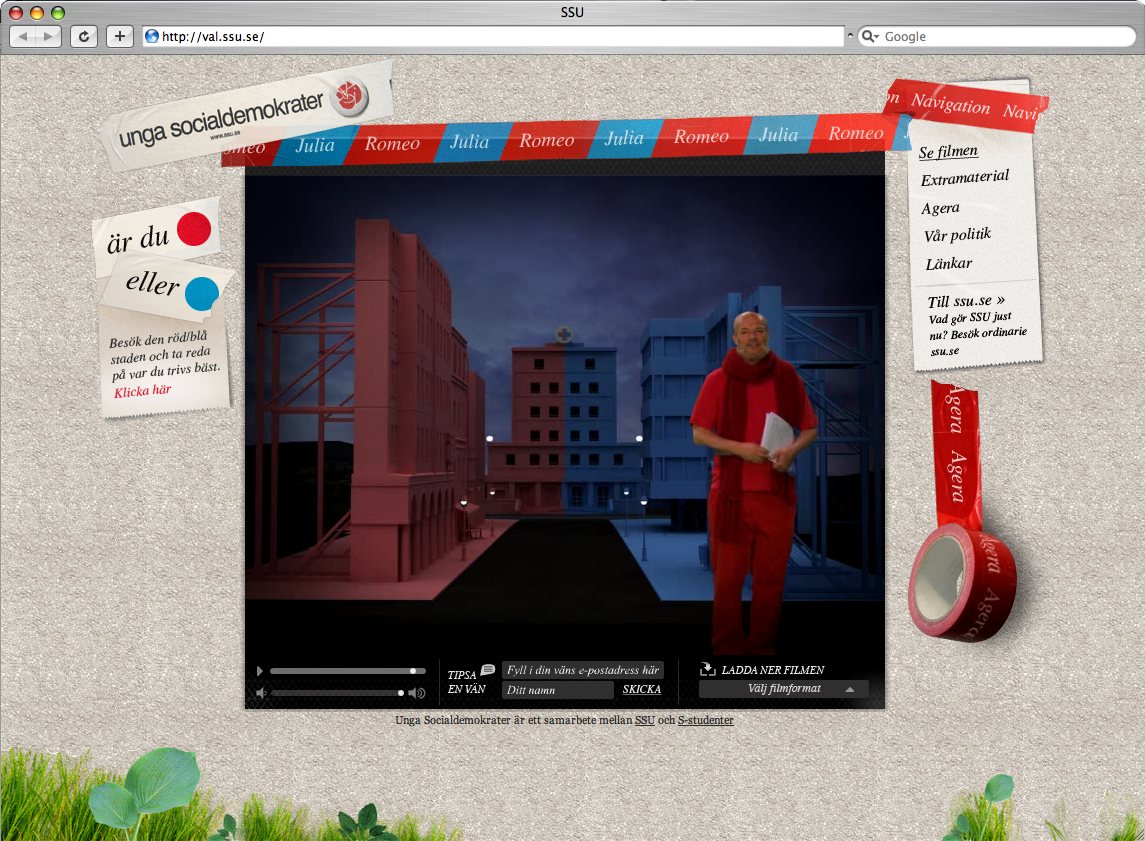The image size is (1145, 841).
Task: Open 'Extramaterial' navigation item
Action: pyautogui.click(x=965, y=177)
